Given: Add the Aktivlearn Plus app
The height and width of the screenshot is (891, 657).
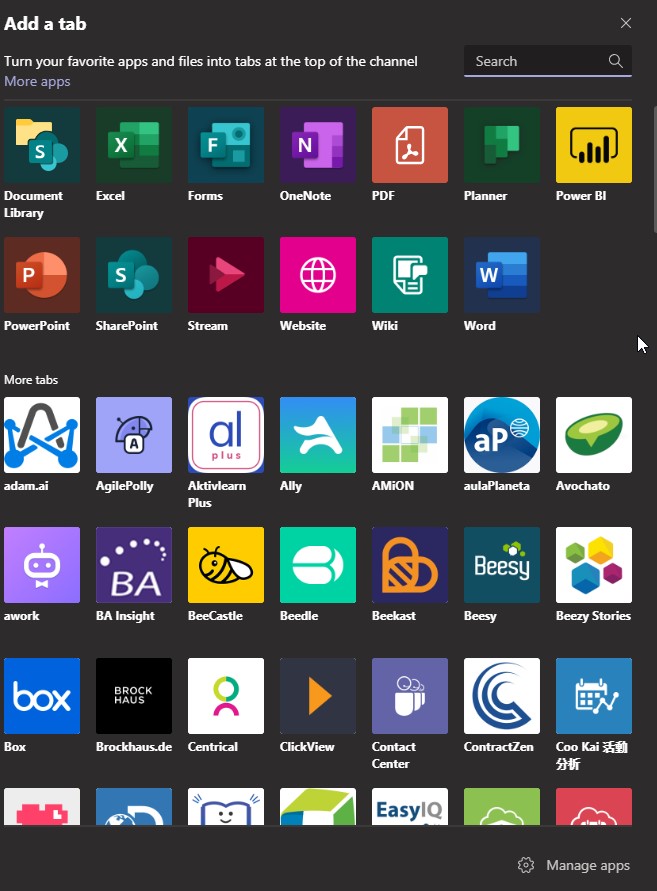Looking at the screenshot, I should tap(226, 435).
